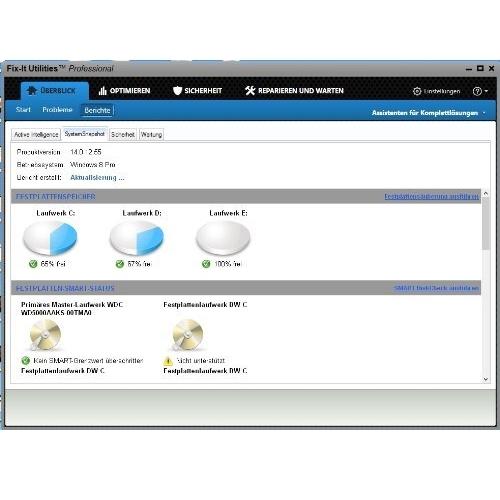Select the Active Intelligence report tab

[x=36, y=135]
